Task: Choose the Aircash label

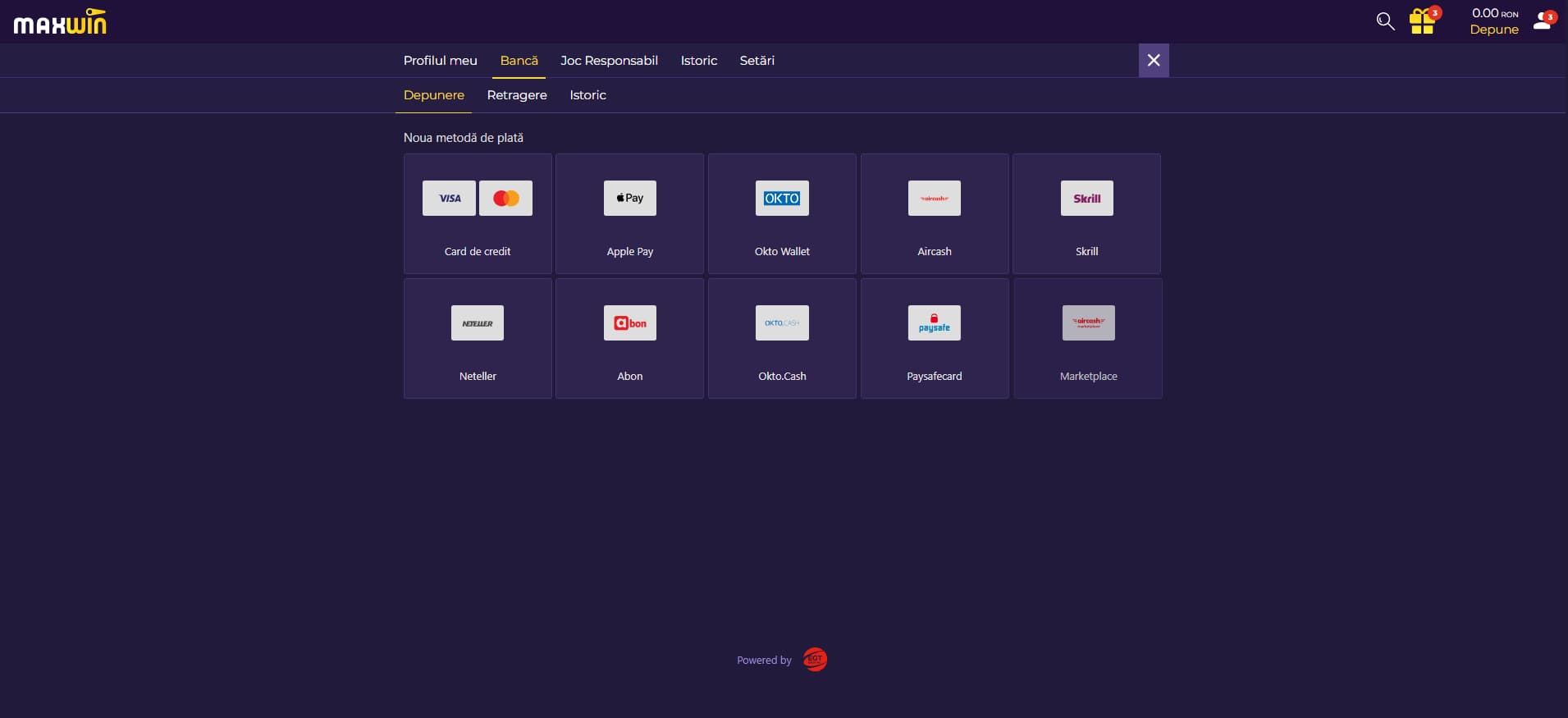Action: (935, 251)
